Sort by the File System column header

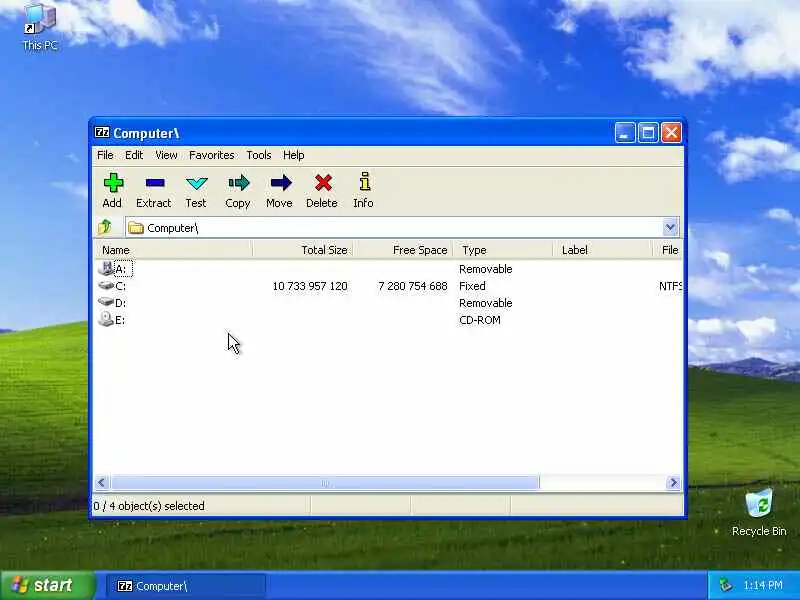(x=667, y=250)
